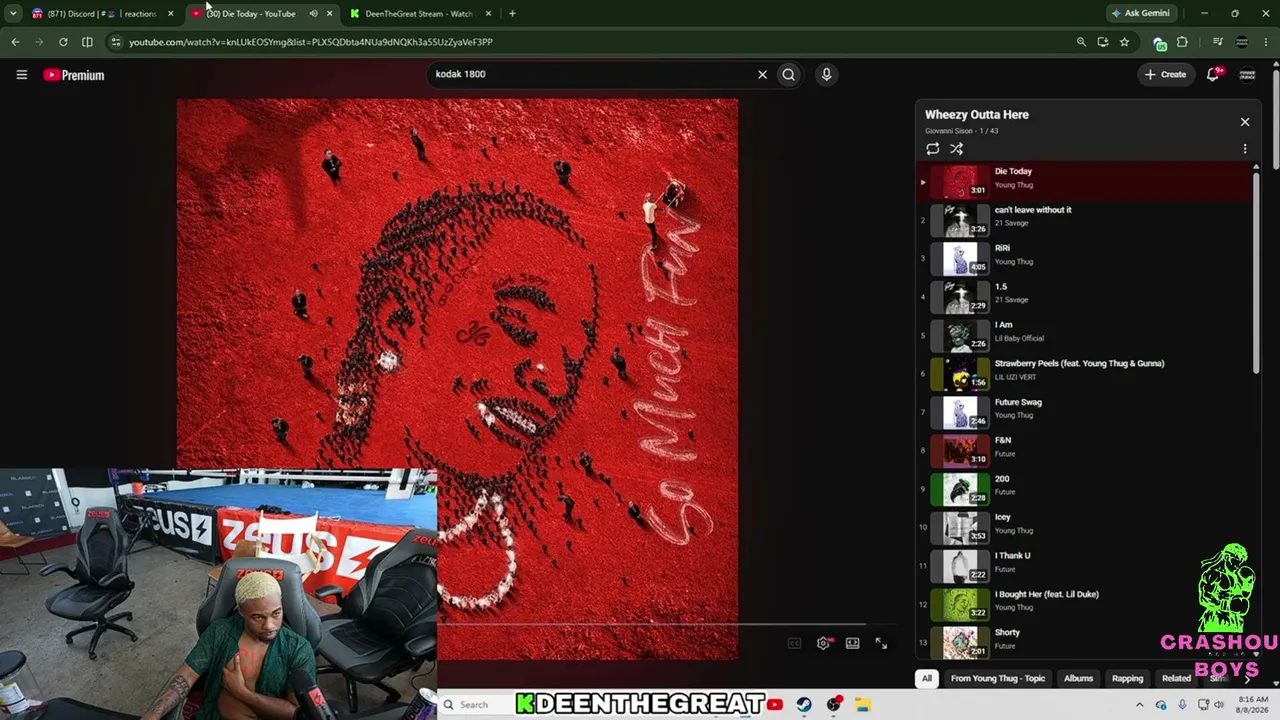Open the taskbar volume control

click(x=1218, y=705)
